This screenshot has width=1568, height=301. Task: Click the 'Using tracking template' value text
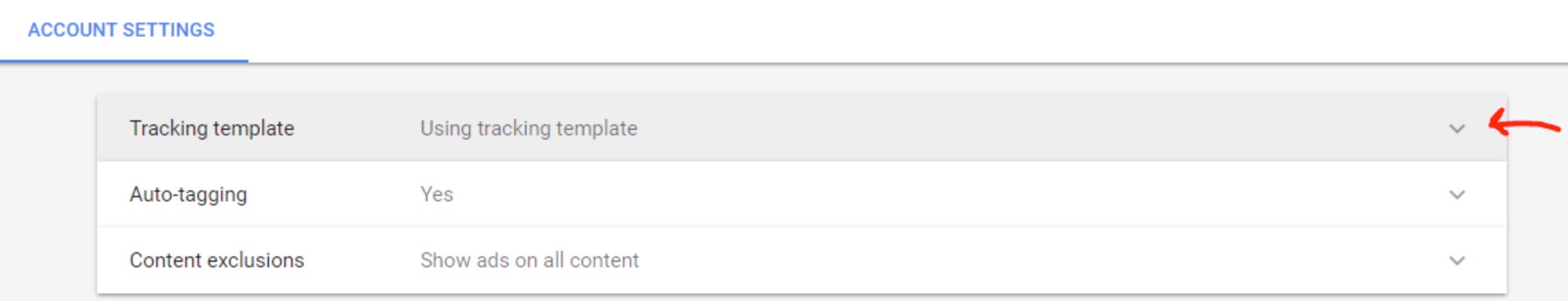click(529, 129)
